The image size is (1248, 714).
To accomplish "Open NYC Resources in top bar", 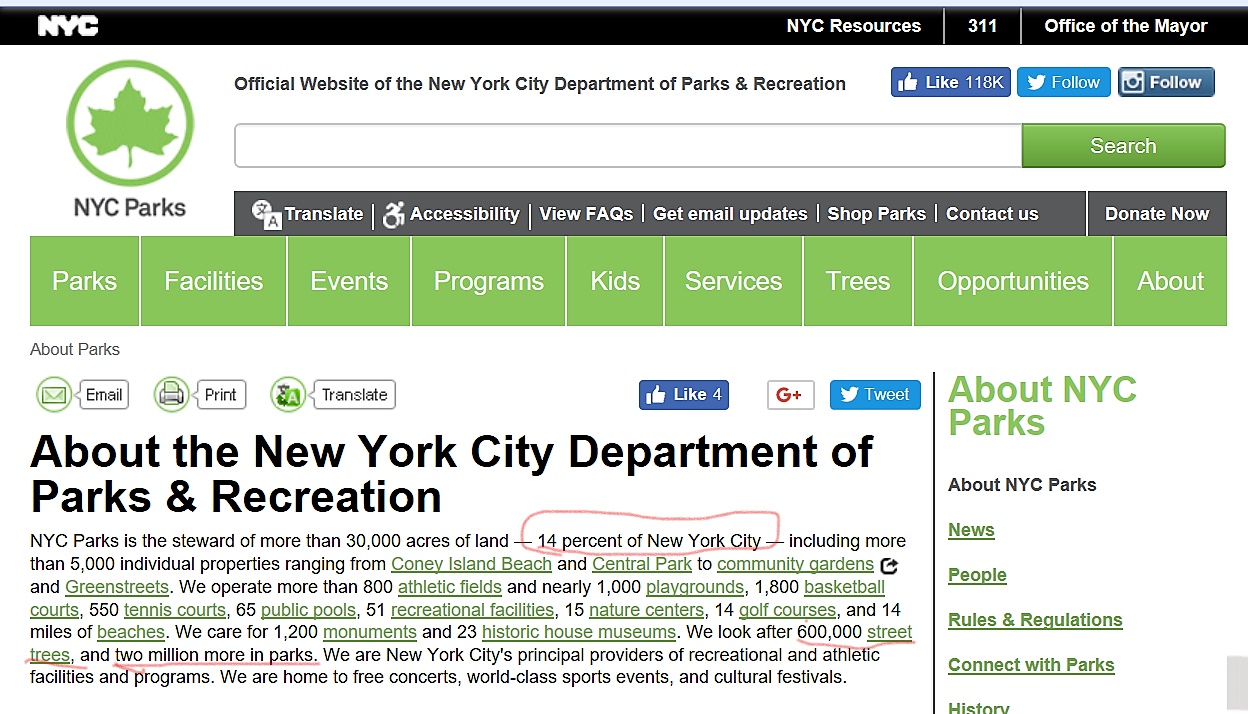I will 854,26.
